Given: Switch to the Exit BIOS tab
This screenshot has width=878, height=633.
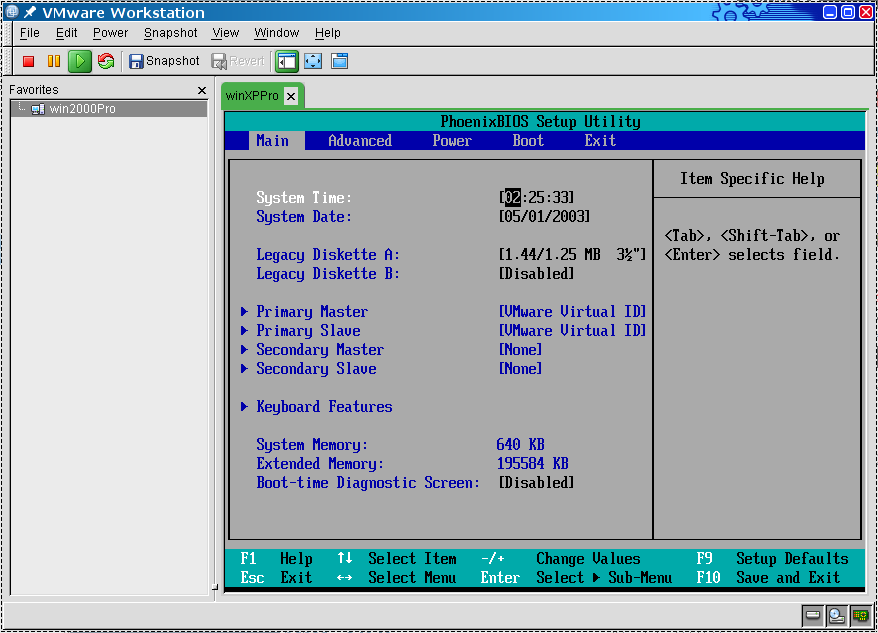Looking at the screenshot, I should 600,141.
